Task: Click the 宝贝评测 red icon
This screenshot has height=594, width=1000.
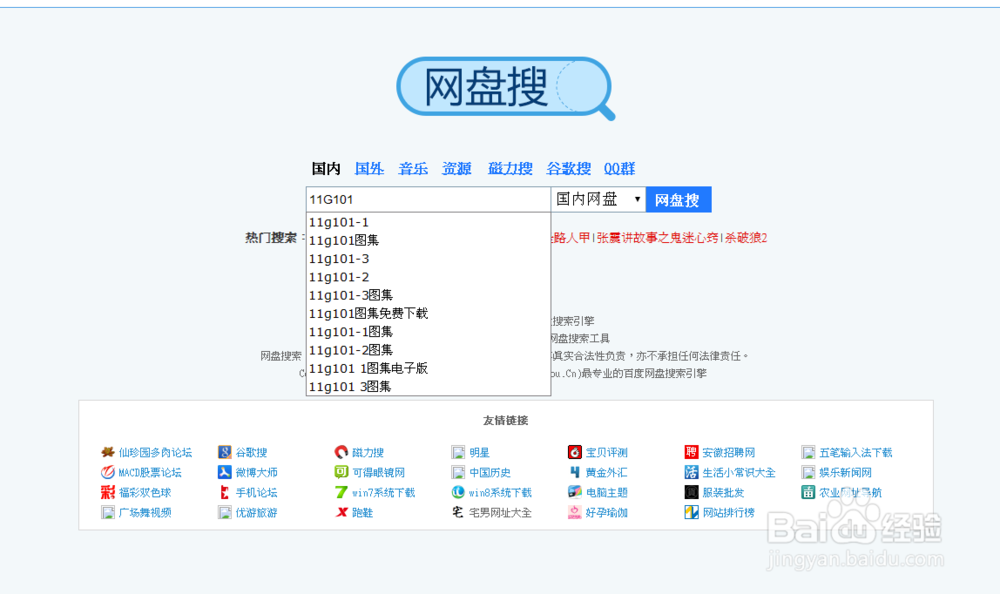Action: click(575, 452)
